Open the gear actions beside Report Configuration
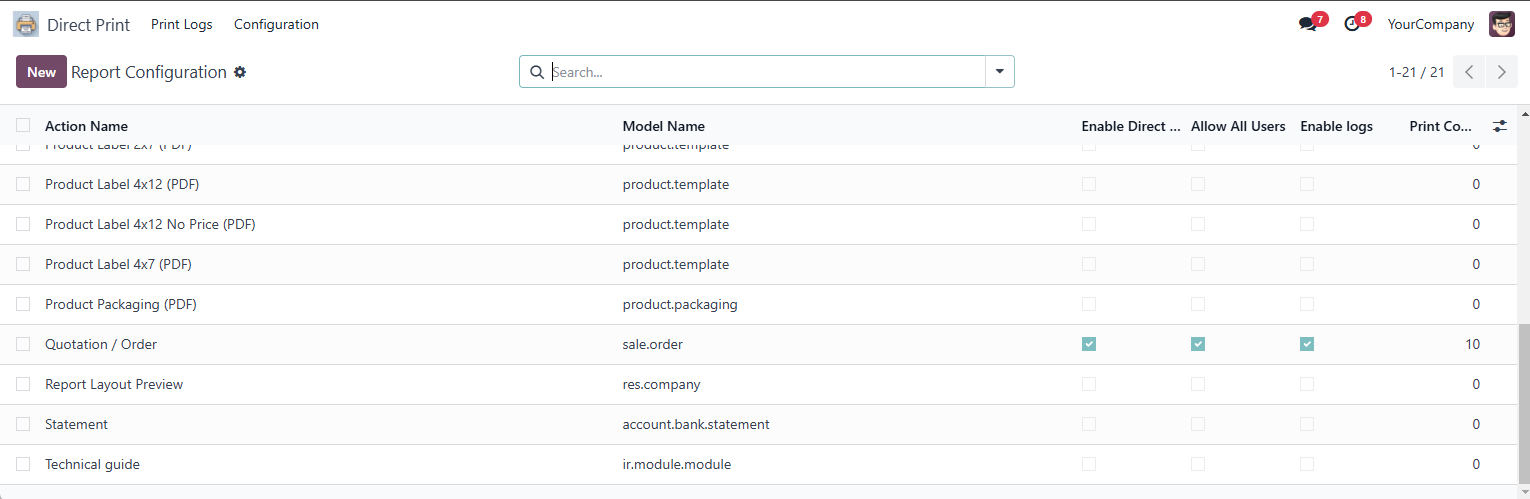Screen dimensions: 1530x499 240,72
